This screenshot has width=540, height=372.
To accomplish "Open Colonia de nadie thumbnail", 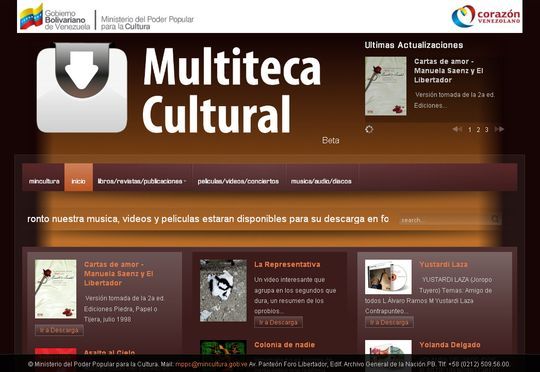I will click(223, 347).
